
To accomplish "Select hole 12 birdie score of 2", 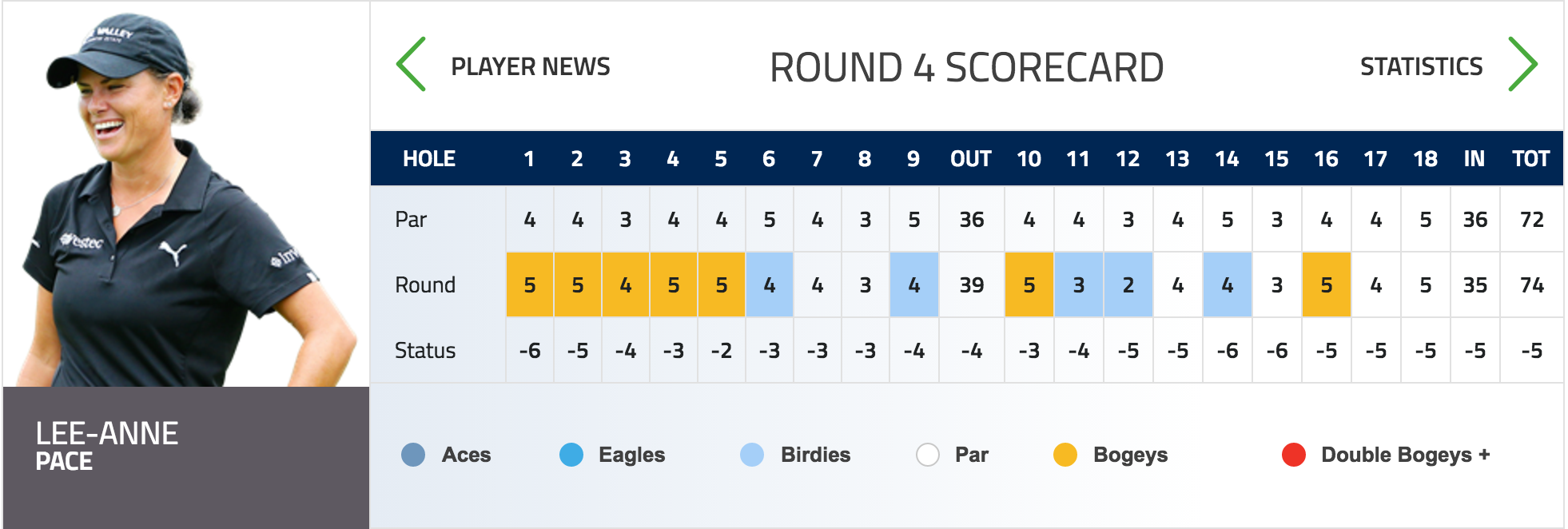I will pyautogui.click(x=1128, y=284).
